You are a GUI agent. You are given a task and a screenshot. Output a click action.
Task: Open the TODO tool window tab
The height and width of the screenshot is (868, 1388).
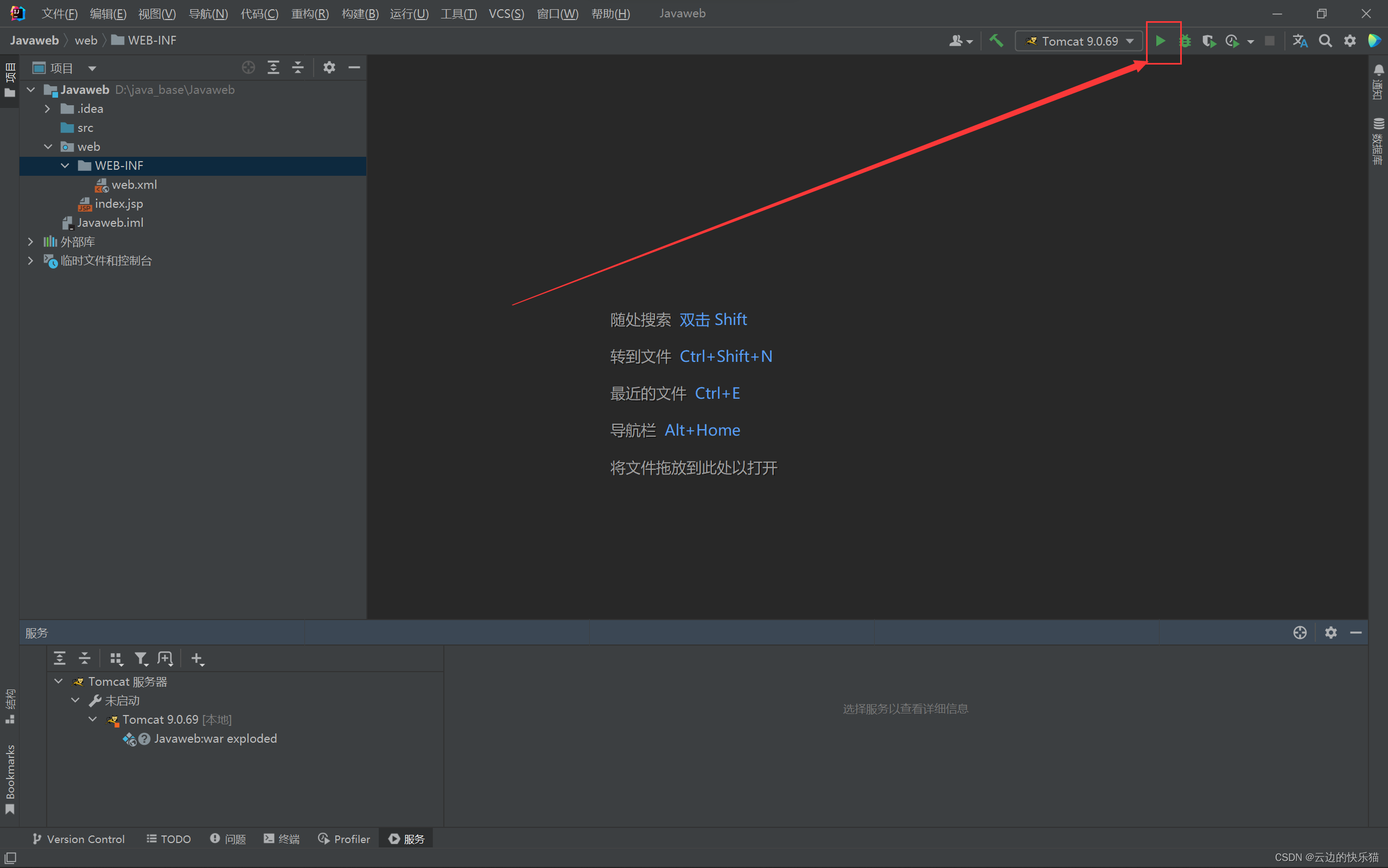pos(168,839)
